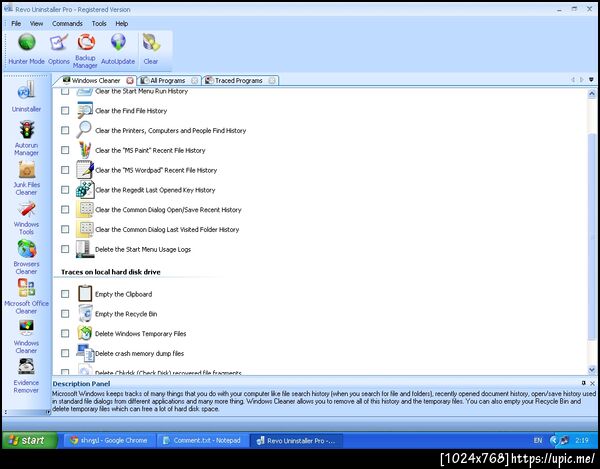Open Browsers Cleaner in the sidebar
This screenshot has width=600, height=469.
[x=26, y=257]
